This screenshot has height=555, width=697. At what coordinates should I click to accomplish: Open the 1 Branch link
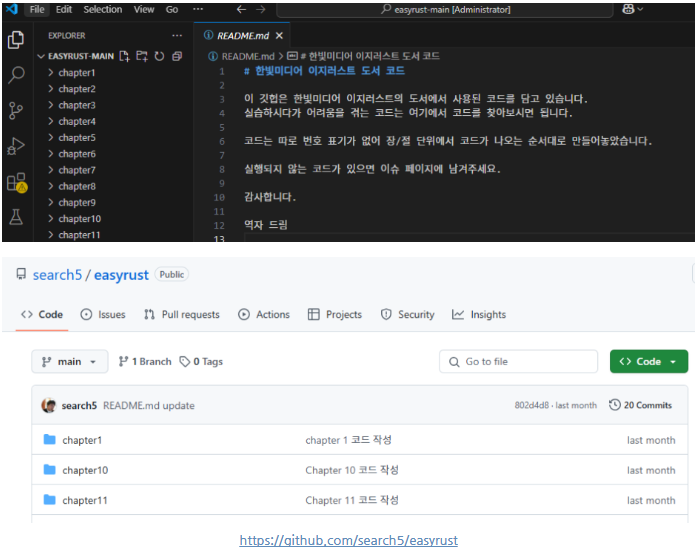(145, 362)
